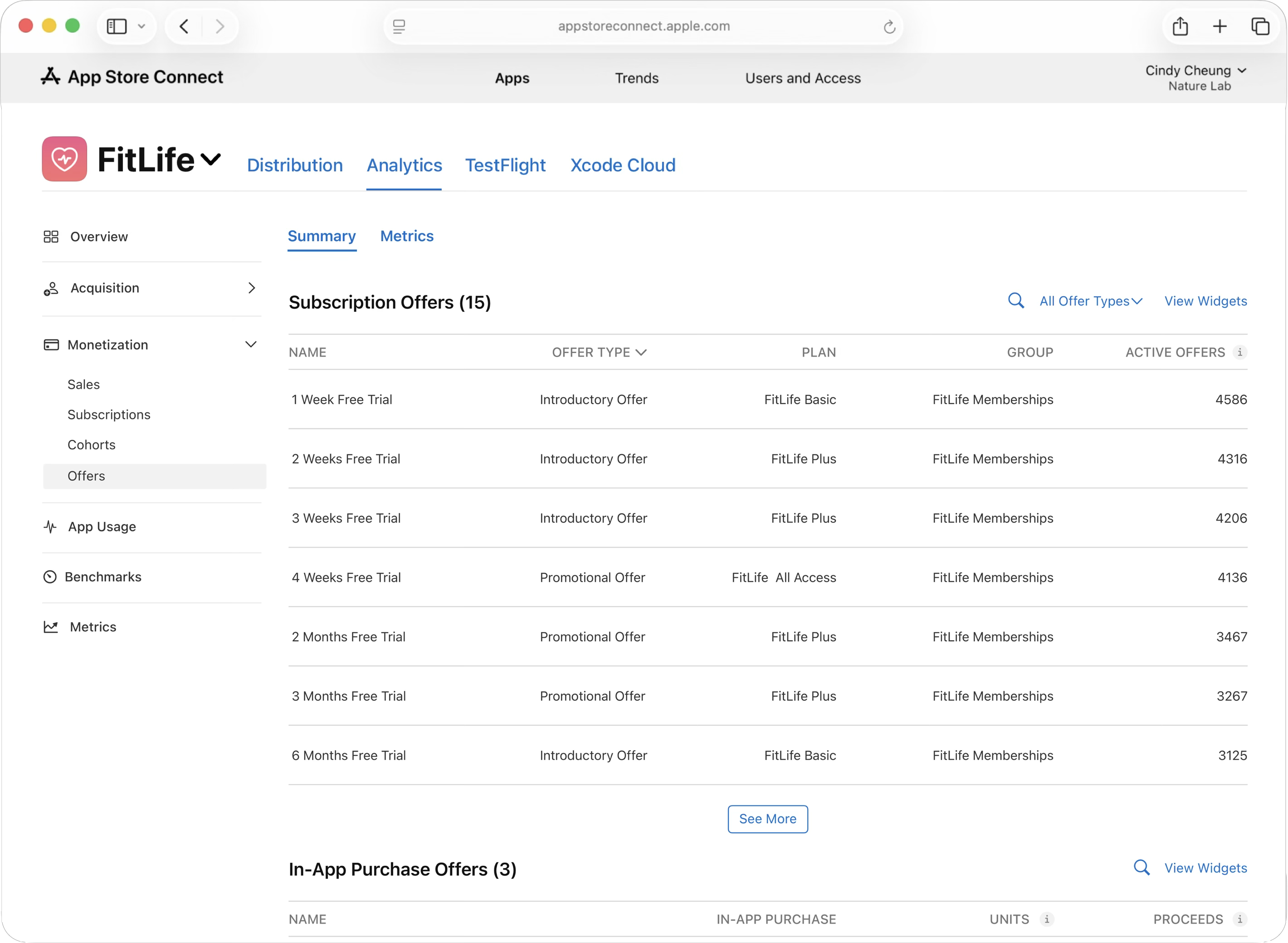This screenshot has height=943, width=1288.
Task: Expand the Acquisition sidebar section
Action: pyautogui.click(x=251, y=288)
